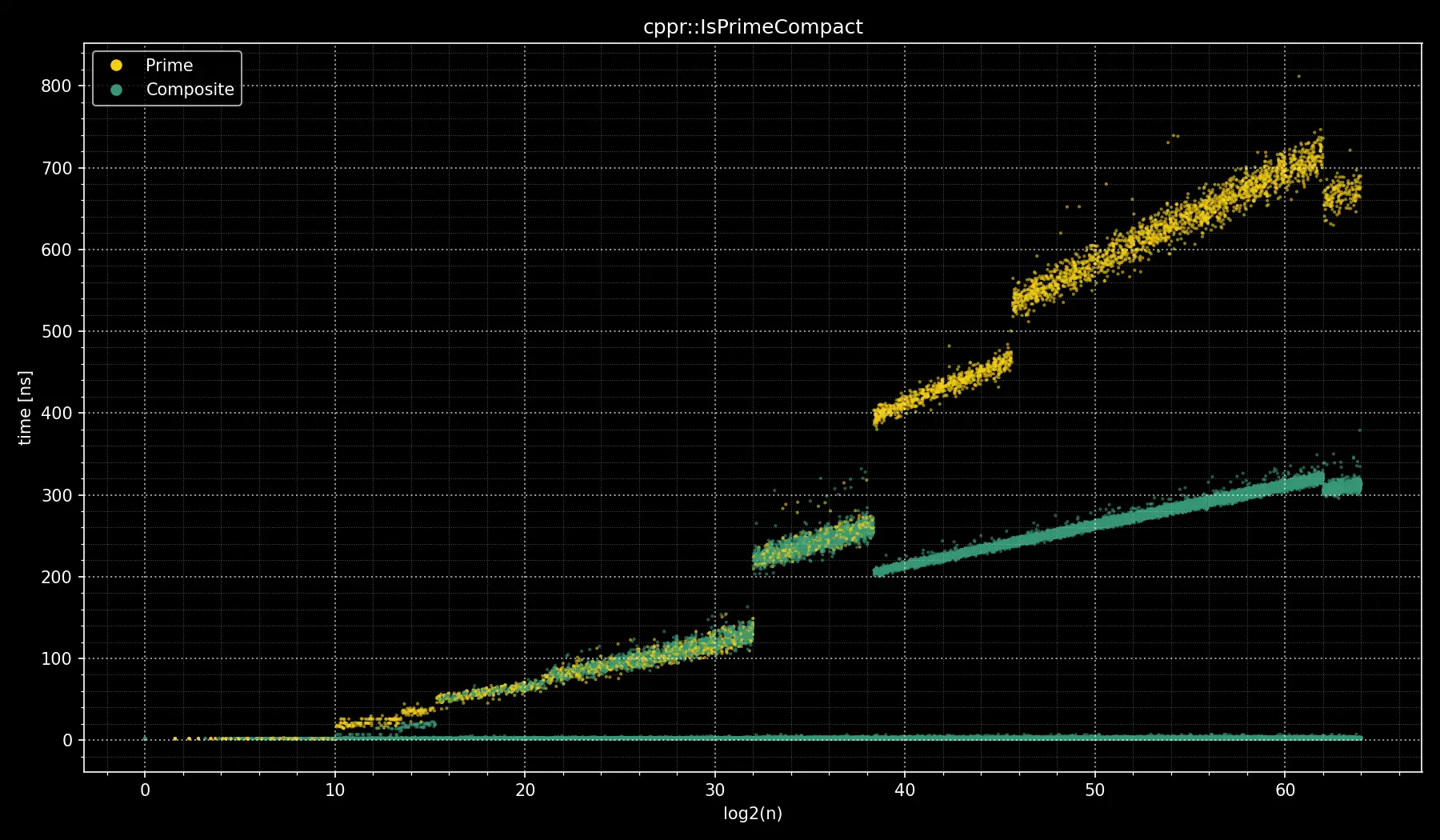Screen dimensions: 1440x840
Task: Click the x-axis tick label 60
Action: 1285,790
